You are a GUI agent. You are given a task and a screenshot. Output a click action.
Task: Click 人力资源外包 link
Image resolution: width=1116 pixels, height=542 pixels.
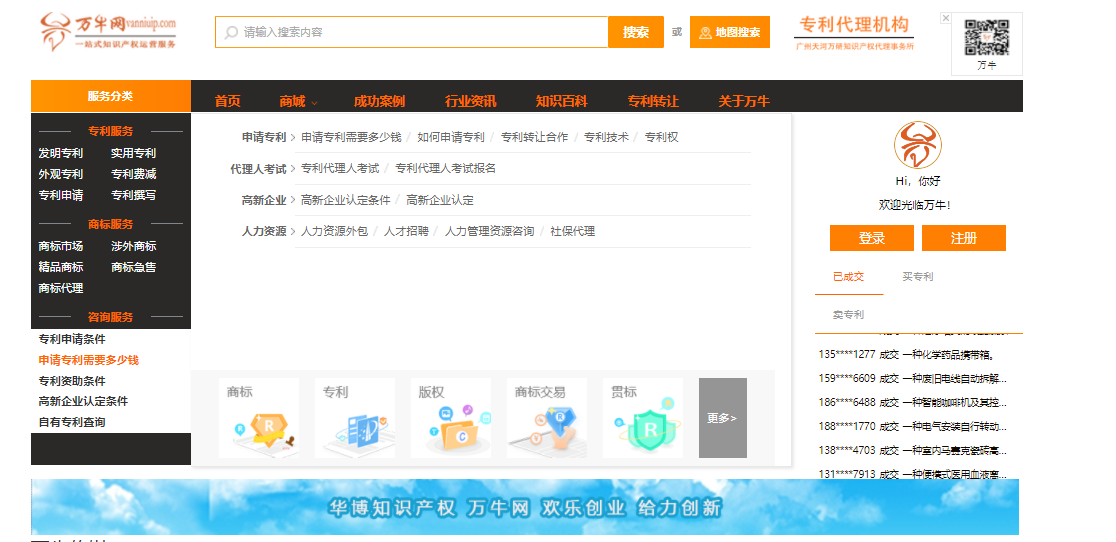pos(335,231)
